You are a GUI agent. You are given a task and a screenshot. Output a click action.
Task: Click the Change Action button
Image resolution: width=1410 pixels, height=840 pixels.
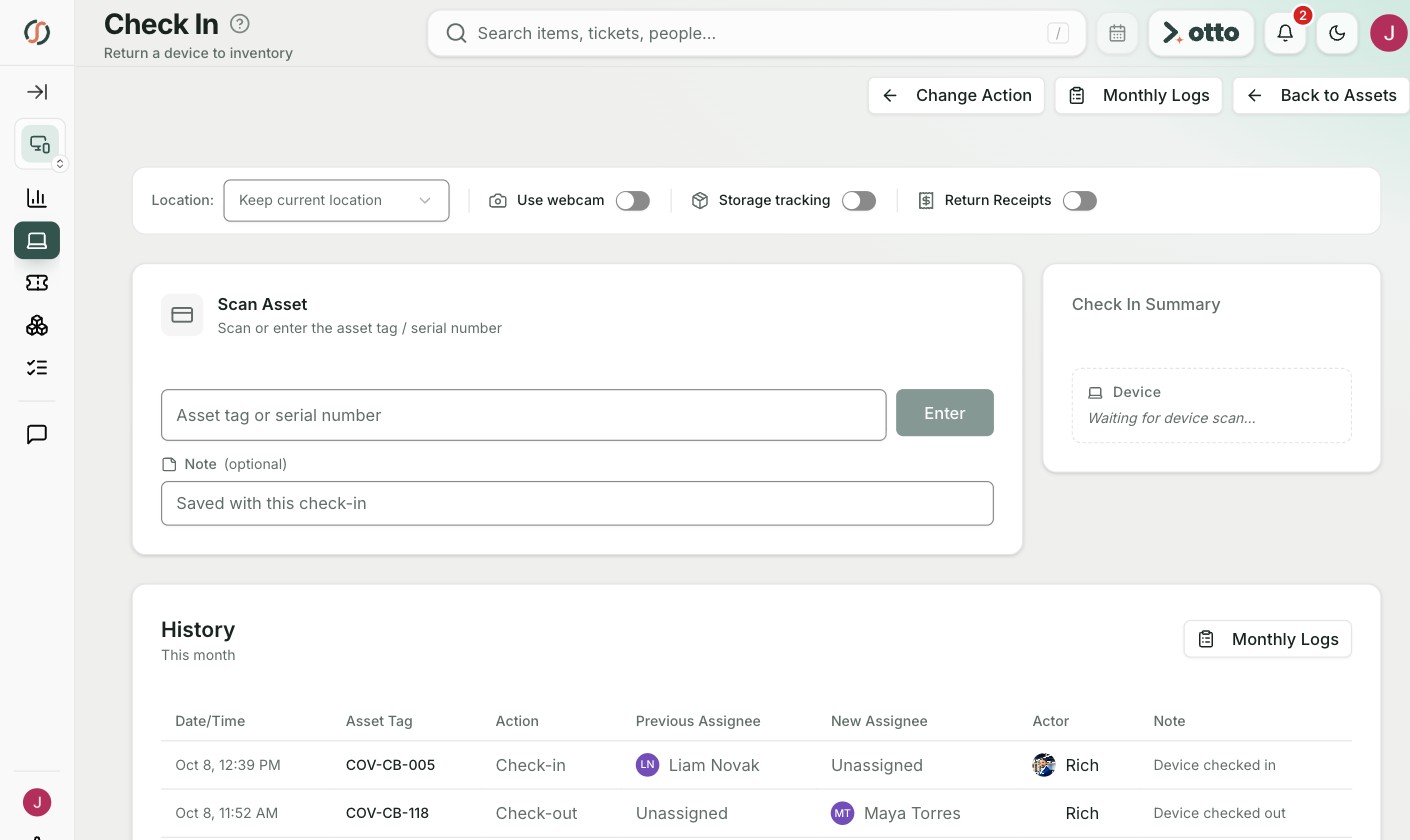tap(956, 96)
